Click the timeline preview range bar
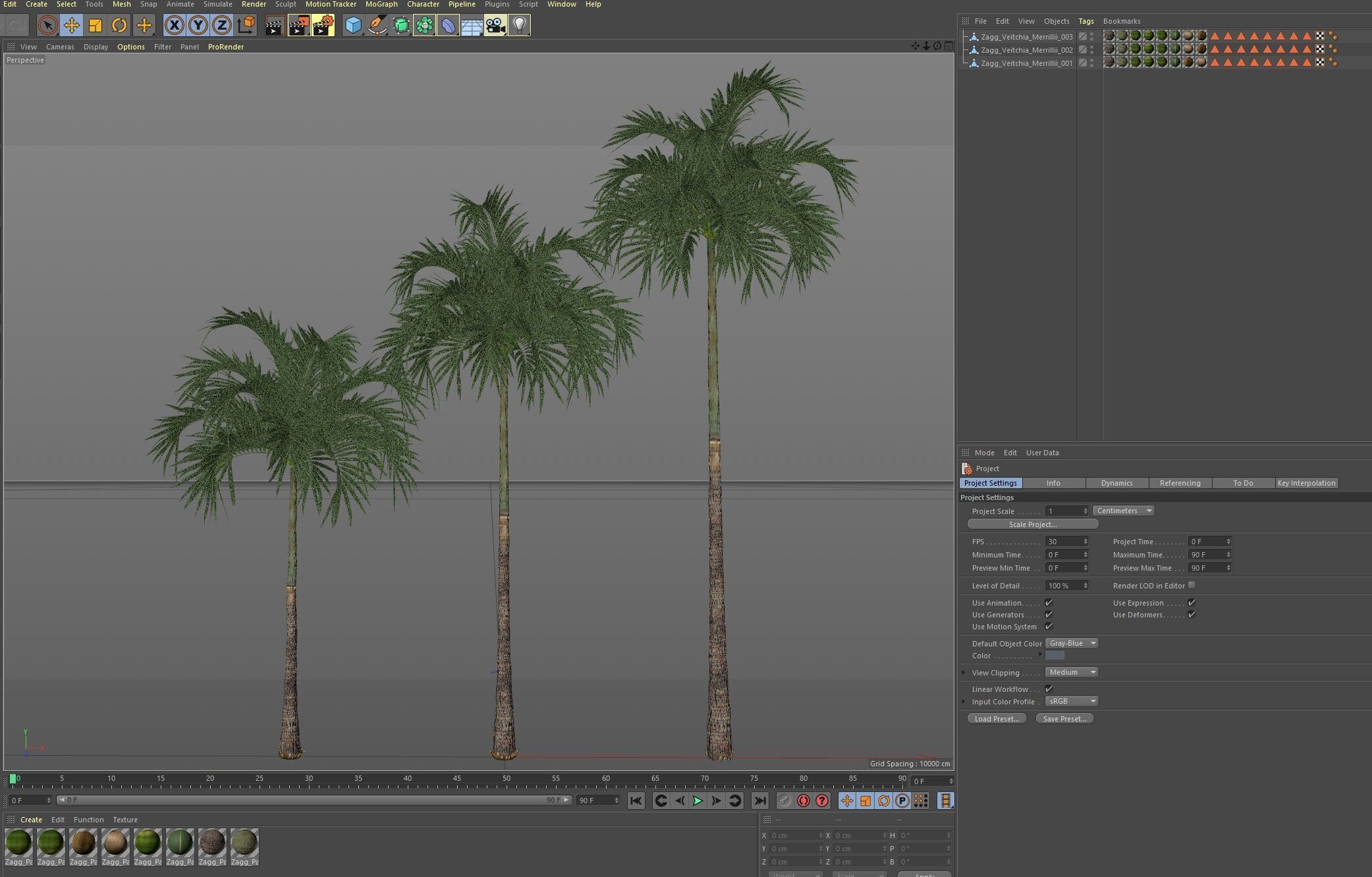 click(x=314, y=800)
